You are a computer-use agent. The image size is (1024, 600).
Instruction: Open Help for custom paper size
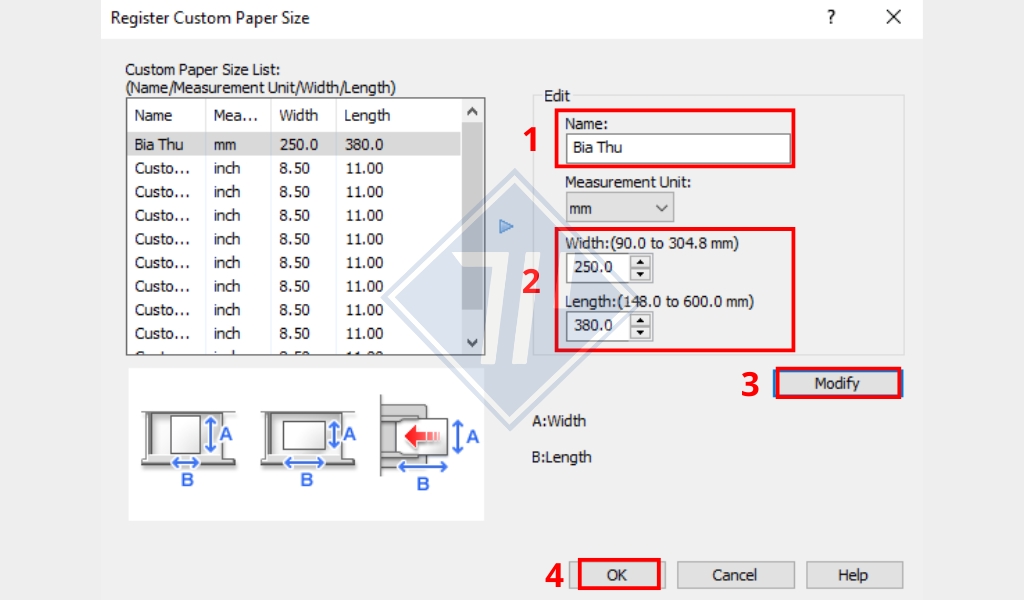854,575
